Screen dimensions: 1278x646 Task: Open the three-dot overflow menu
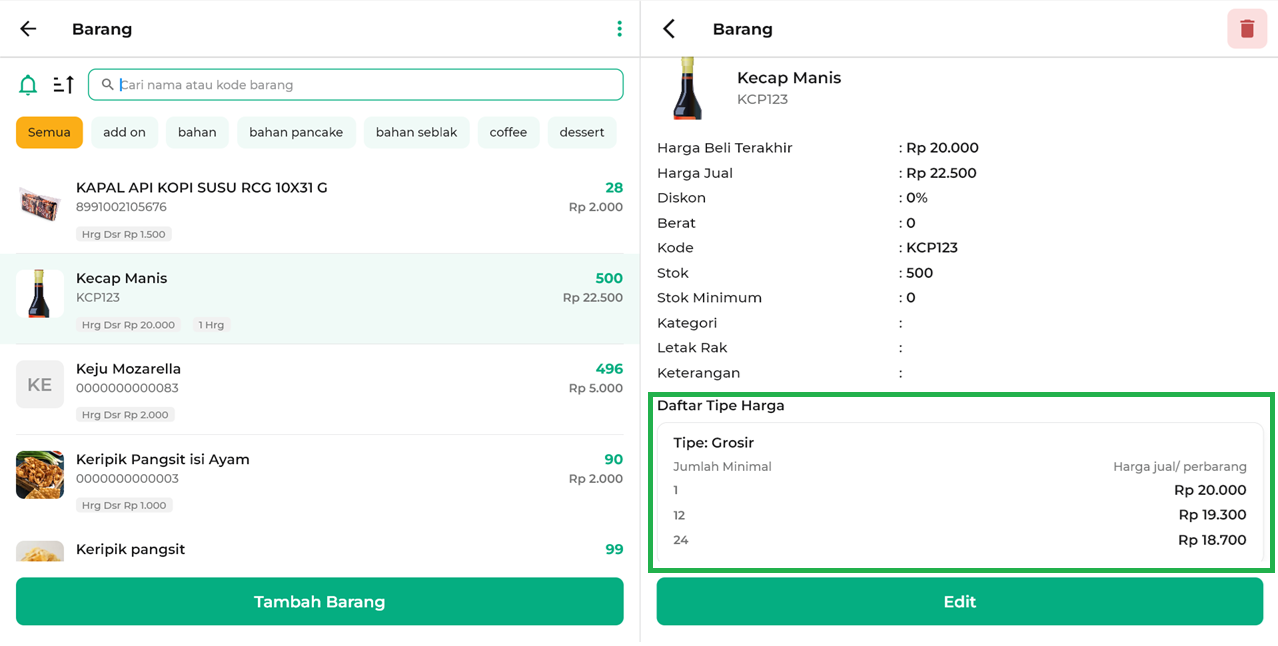pos(619,29)
